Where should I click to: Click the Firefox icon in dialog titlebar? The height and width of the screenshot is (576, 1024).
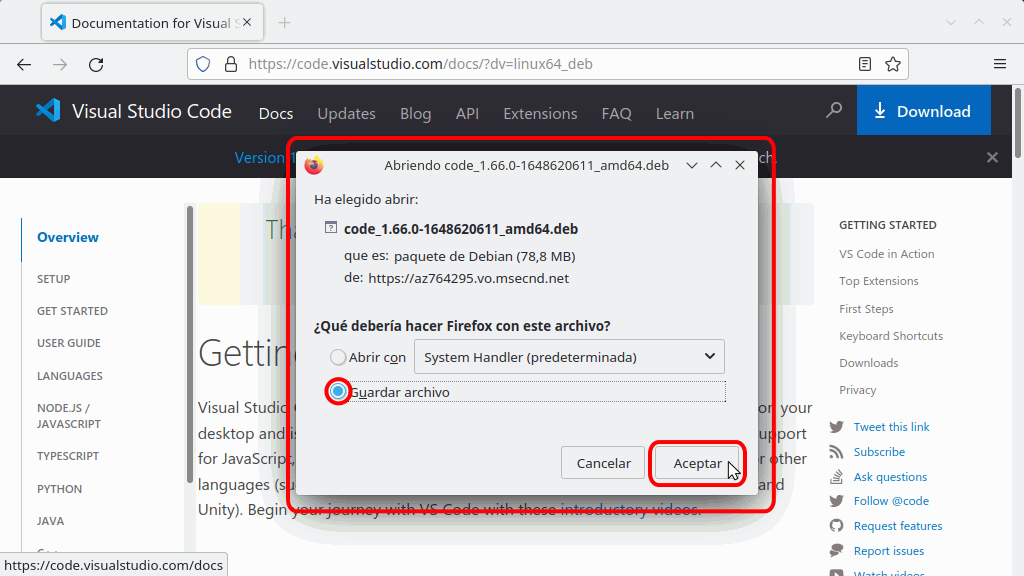click(314, 165)
